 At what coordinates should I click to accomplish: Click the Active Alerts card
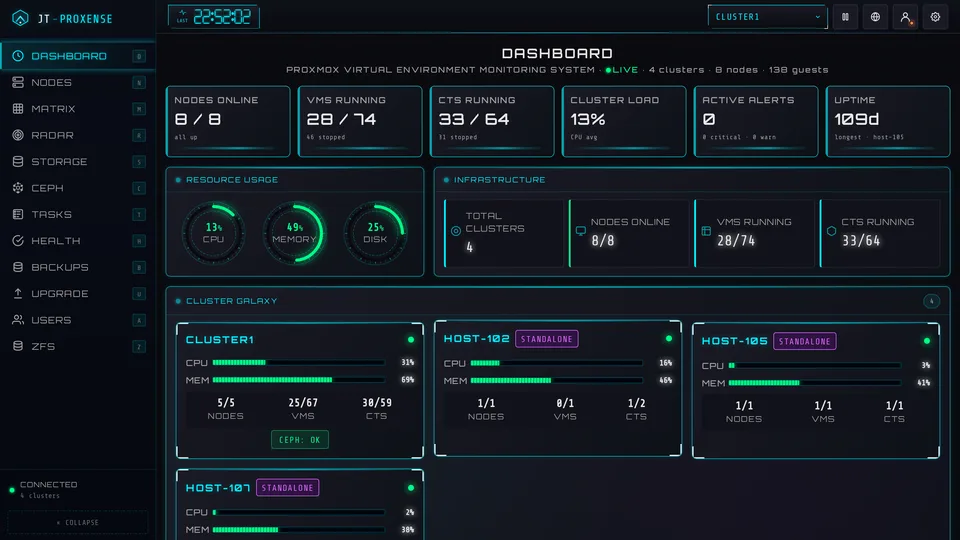point(756,121)
